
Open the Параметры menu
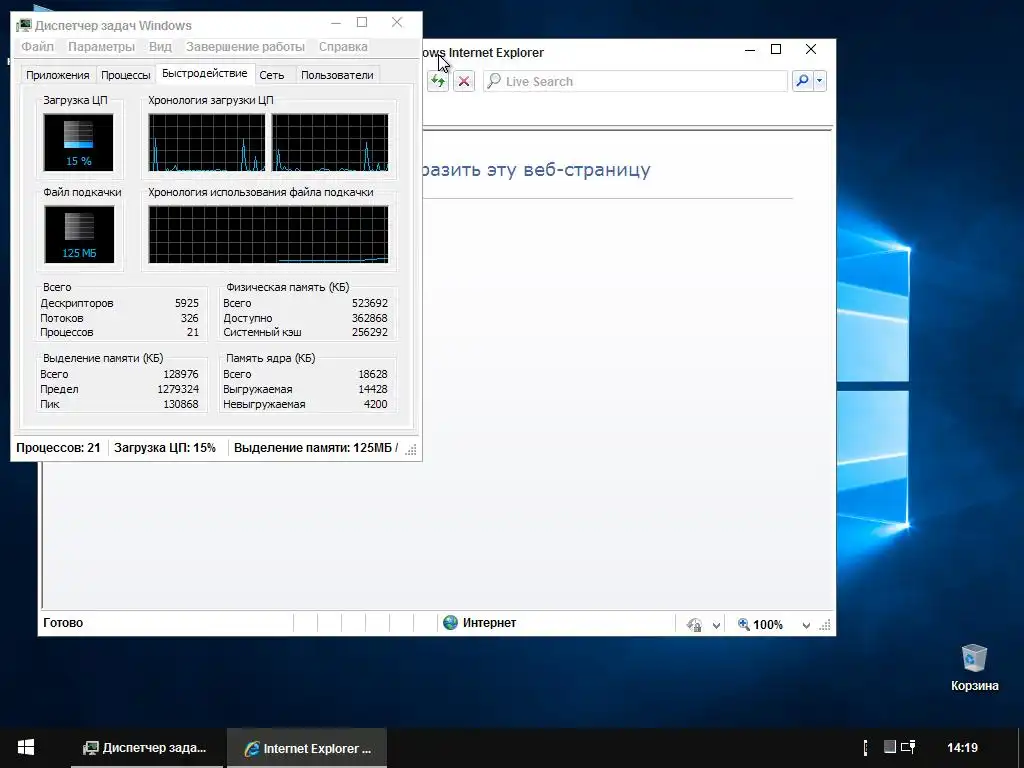pos(101,46)
